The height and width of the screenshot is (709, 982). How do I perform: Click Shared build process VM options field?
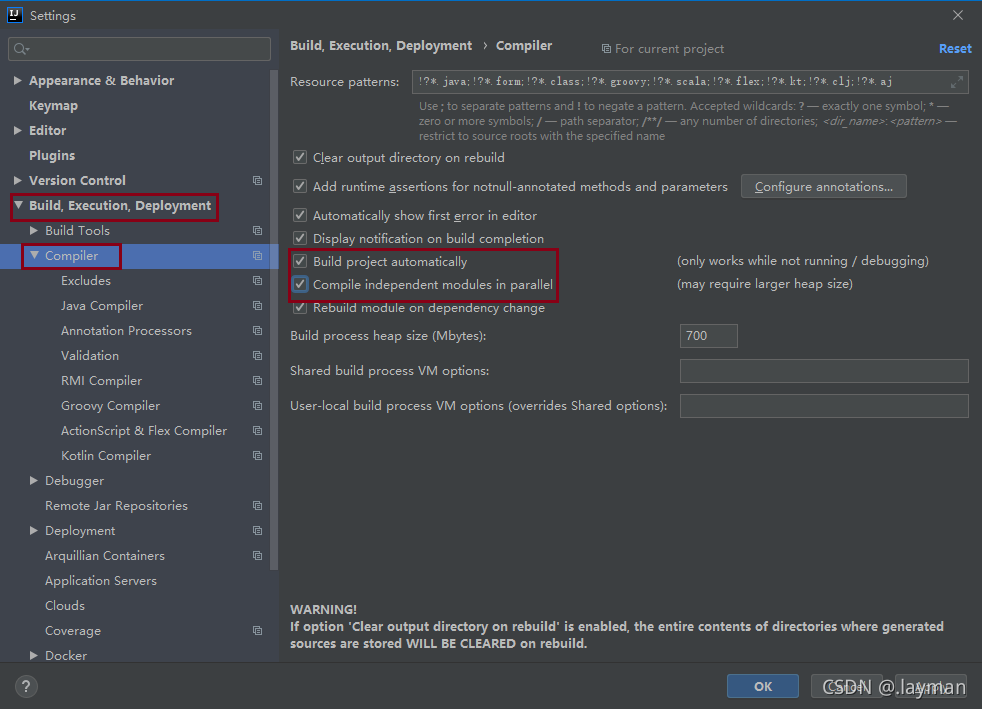[824, 371]
